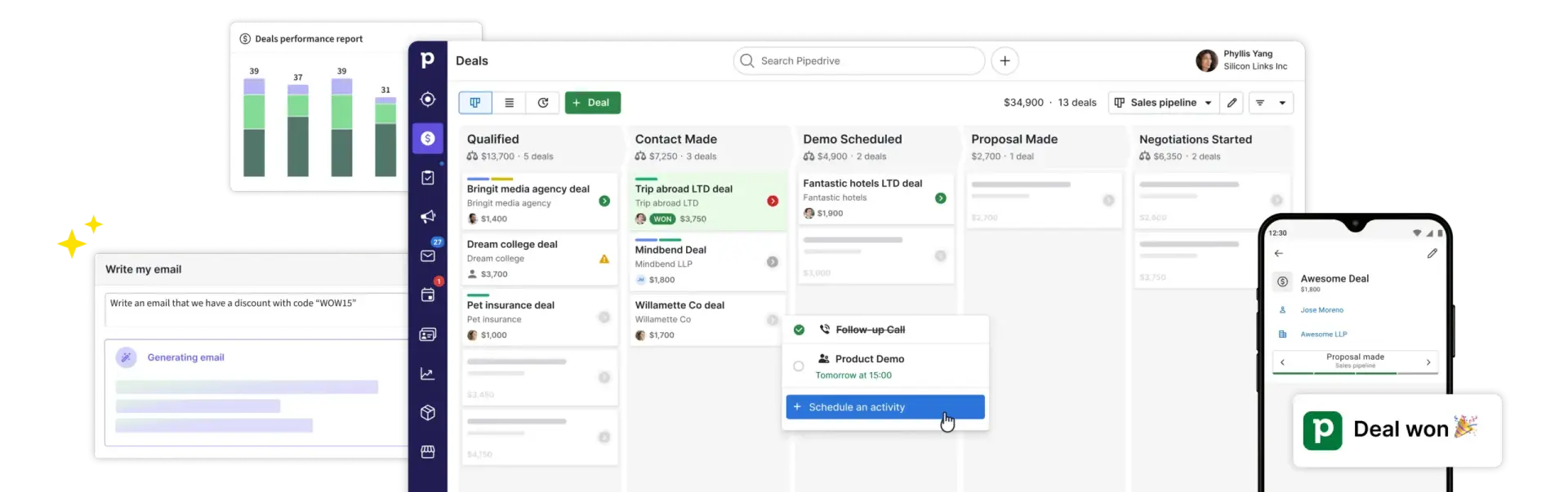The height and width of the screenshot is (492, 1568).
Task: Open the Projects clipboard-check sidebar icon
Action: point(427,178)
